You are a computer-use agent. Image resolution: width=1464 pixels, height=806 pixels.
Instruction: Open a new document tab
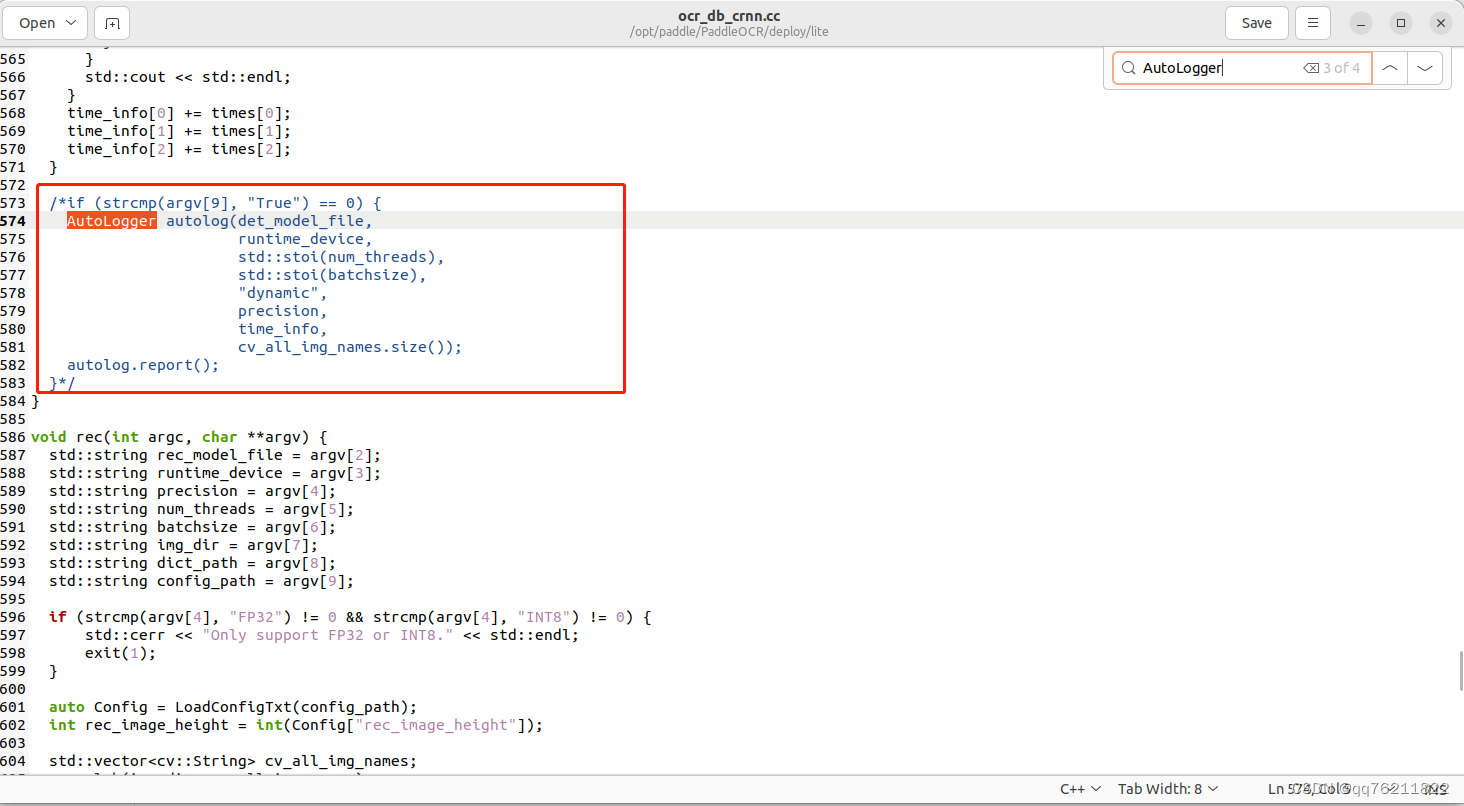point(111,22)
